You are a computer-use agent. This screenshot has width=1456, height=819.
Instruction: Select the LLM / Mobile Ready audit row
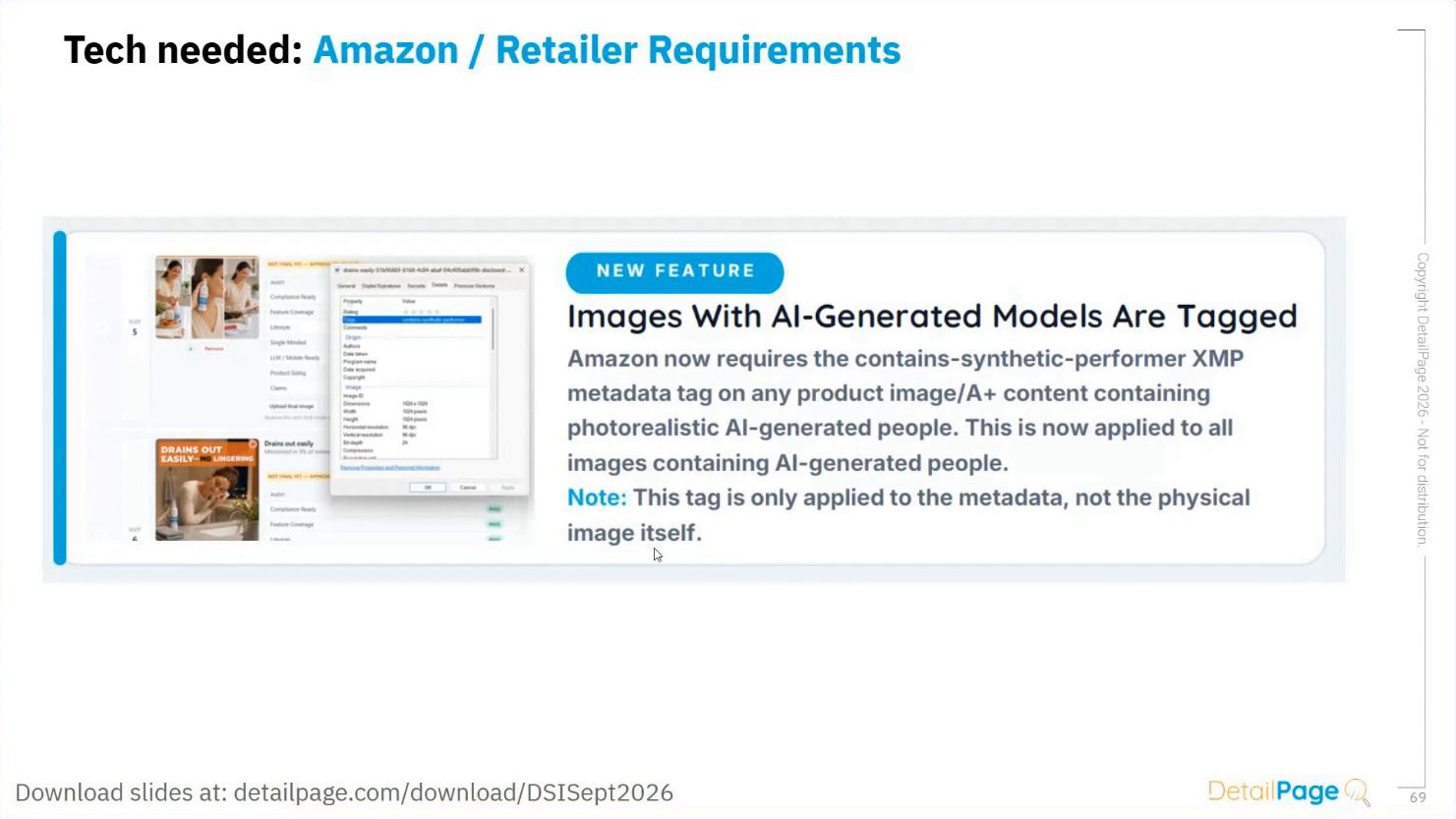(x=295, y=358)
